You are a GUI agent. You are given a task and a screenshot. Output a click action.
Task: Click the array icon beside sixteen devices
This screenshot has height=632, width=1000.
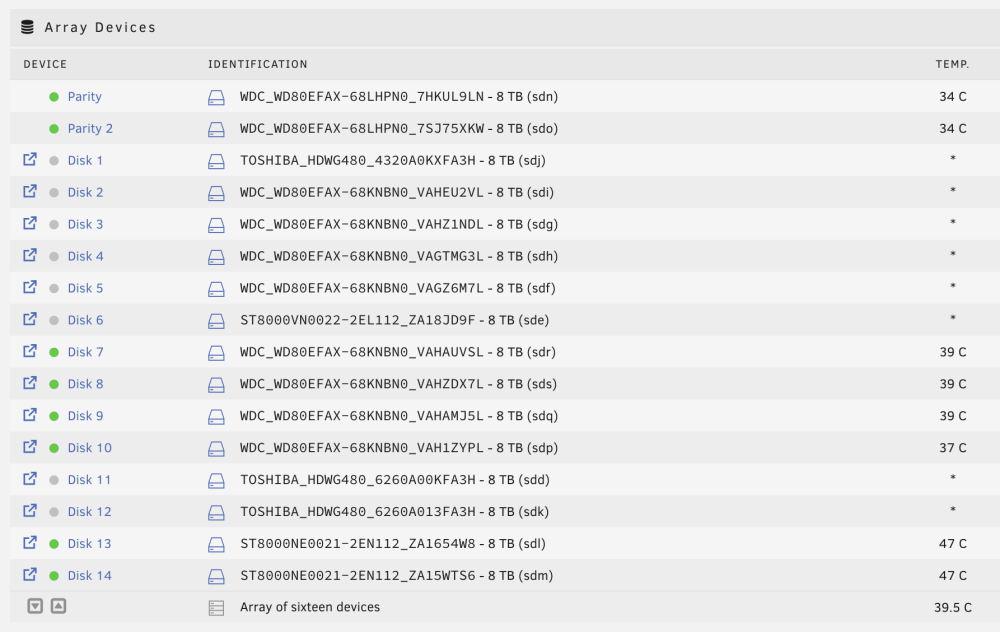click(216, 608)
